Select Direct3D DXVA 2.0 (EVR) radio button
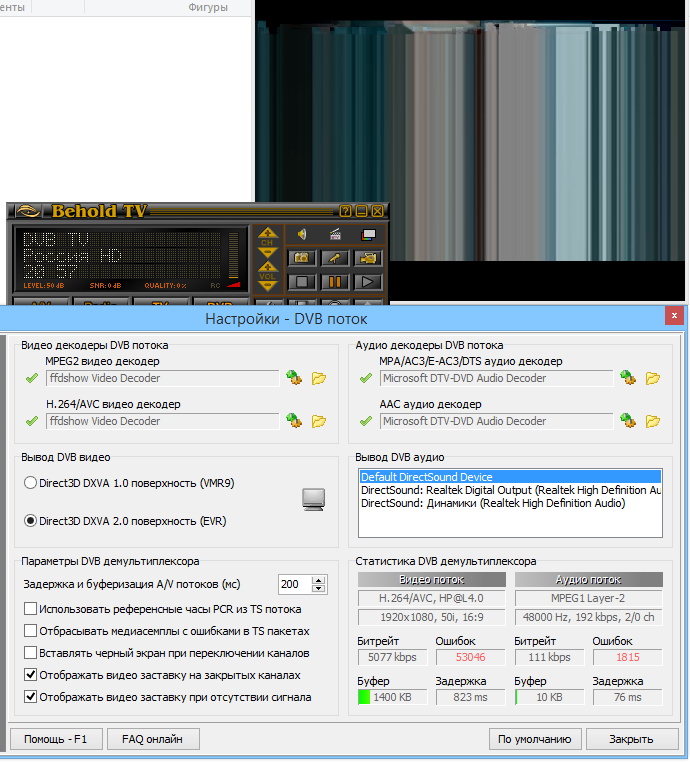690x762 pixels. tap(30, 520)
